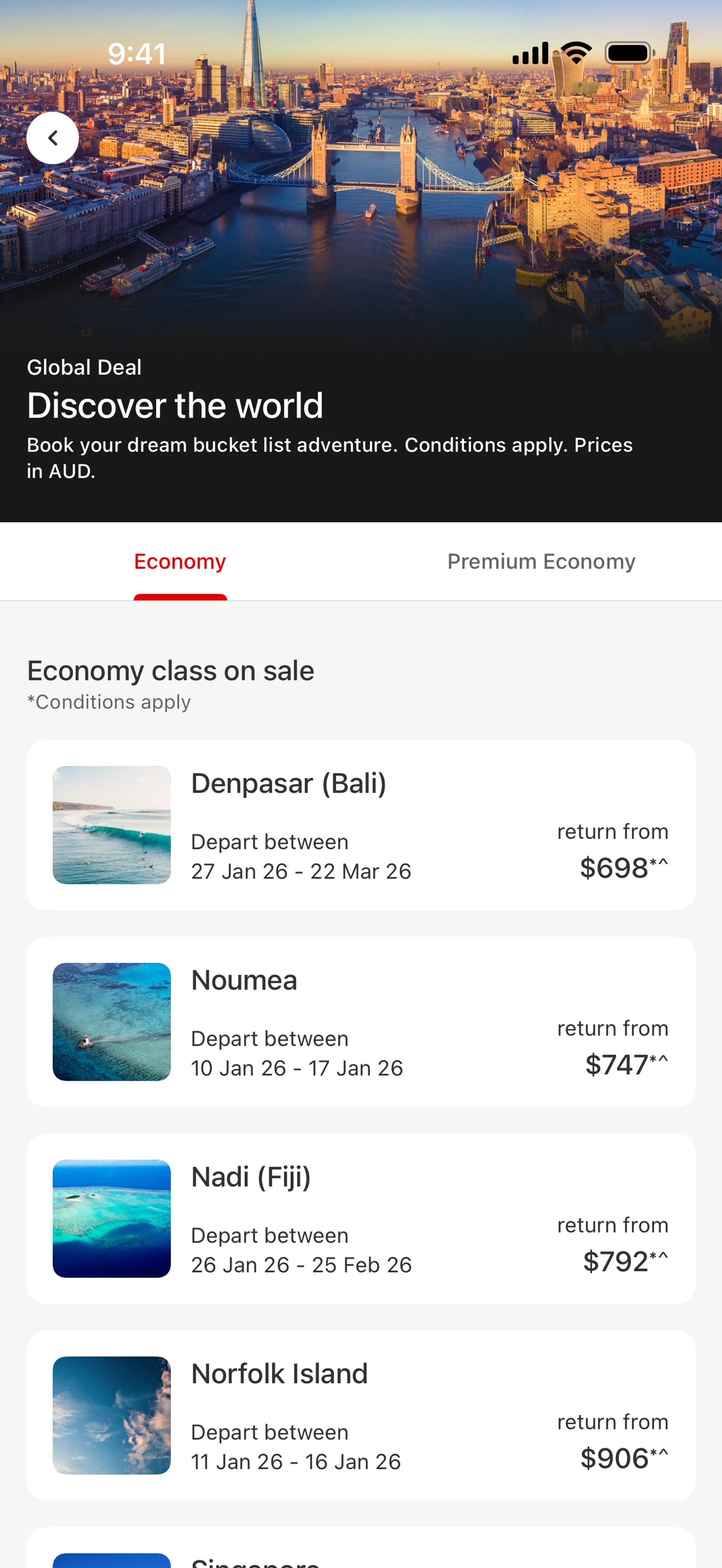722x1568 pixels.
Task: Switch to the Economy tab
Action: [x=180, y=561]
